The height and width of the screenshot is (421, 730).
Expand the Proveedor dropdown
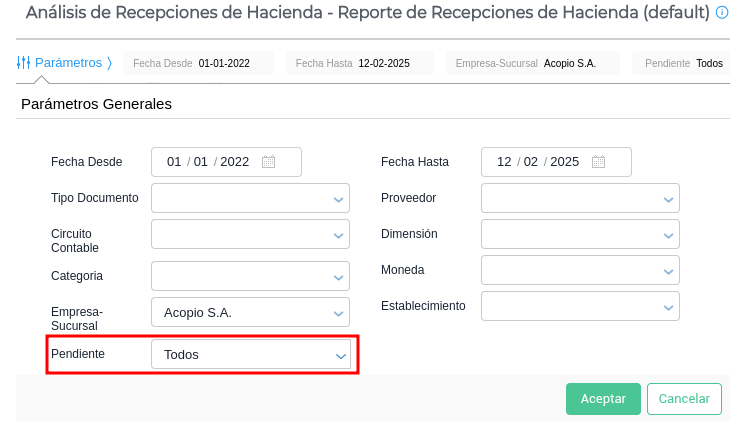(580, 198)
